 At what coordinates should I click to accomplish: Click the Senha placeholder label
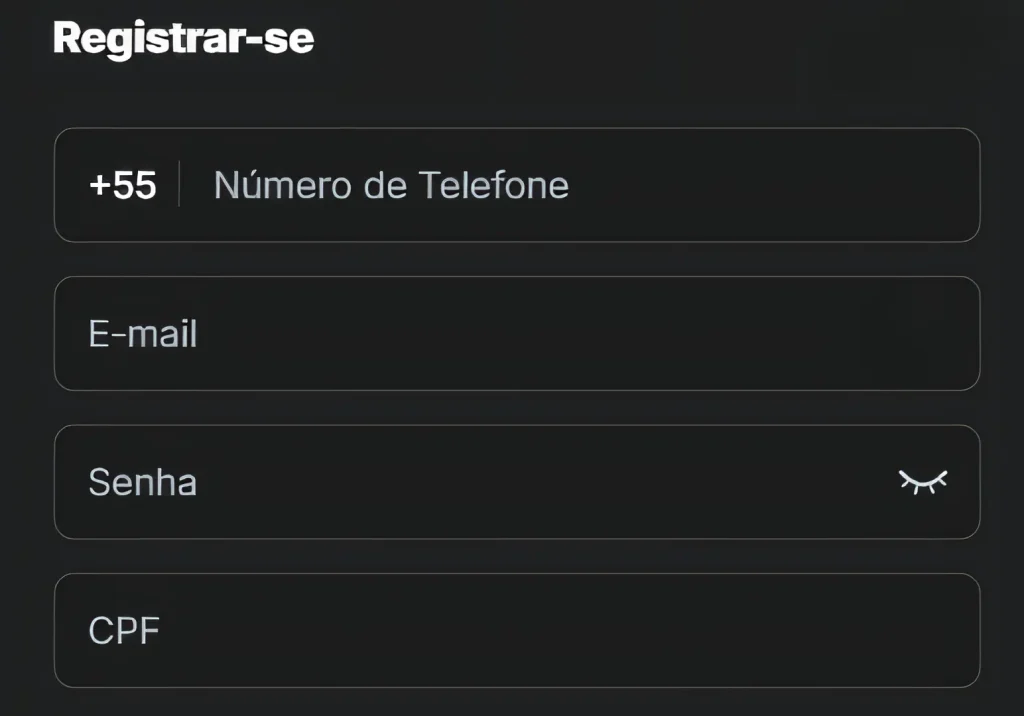coord(143,482)
